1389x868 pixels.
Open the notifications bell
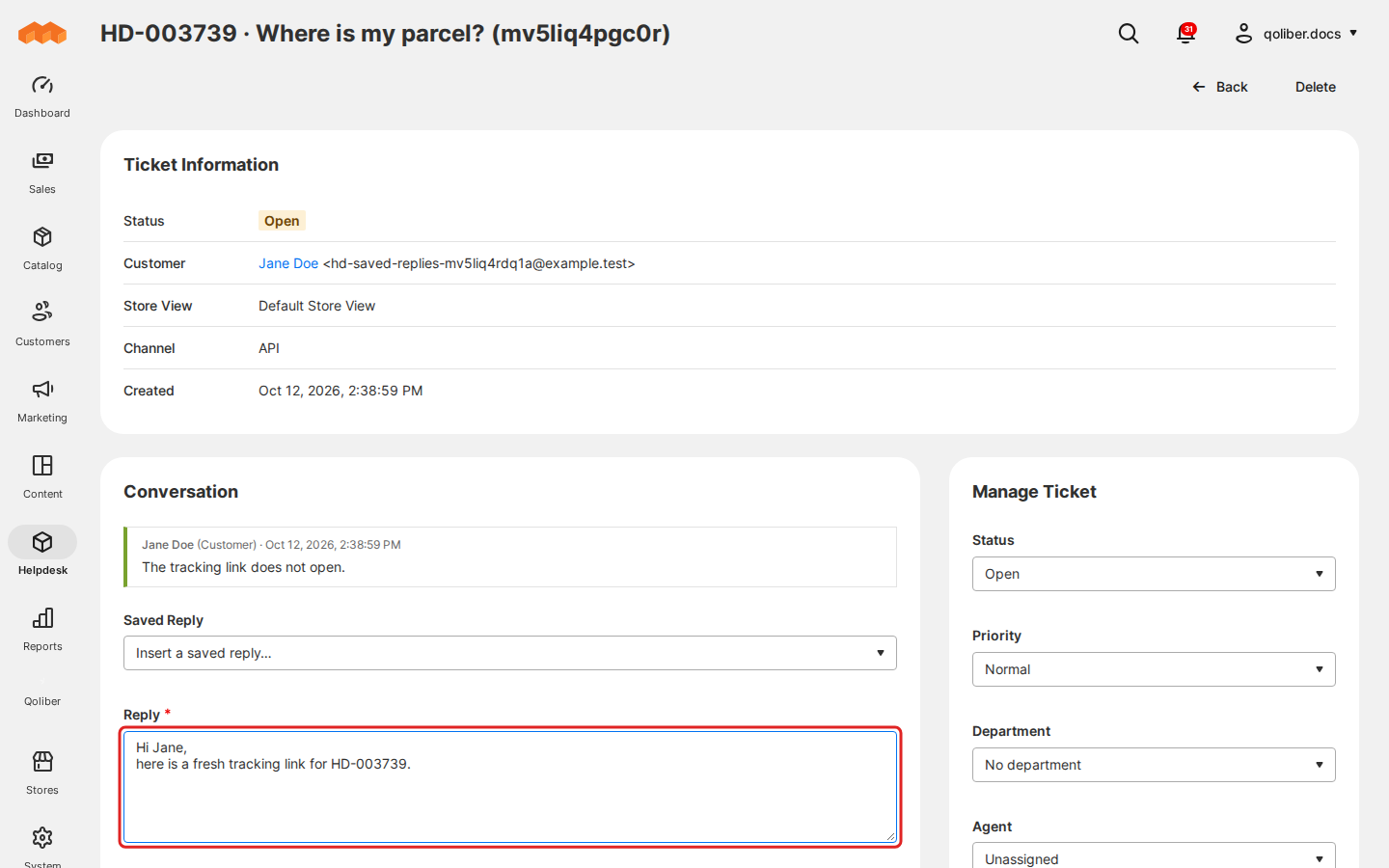[x=1186, y=34]
